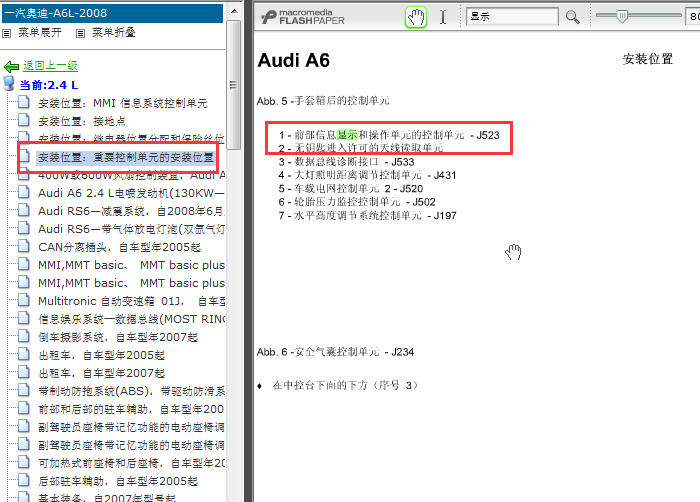This screenshot has width=700, height=502.
Task: Open 安装位置：重要控制单元的安装位置
Action: pos(126,157)
